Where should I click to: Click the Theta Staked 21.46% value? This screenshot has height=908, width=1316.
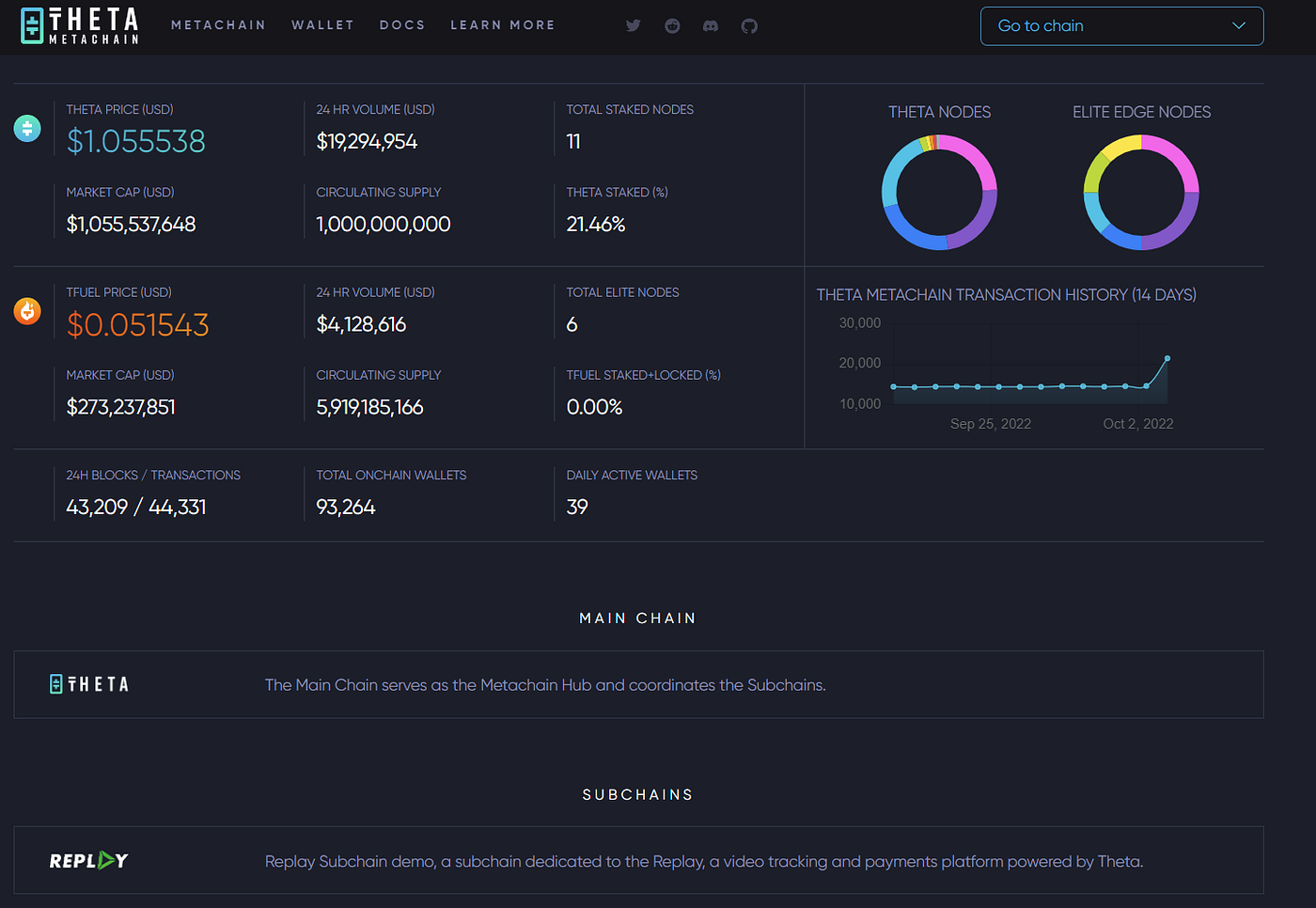(x=596, y=224)
